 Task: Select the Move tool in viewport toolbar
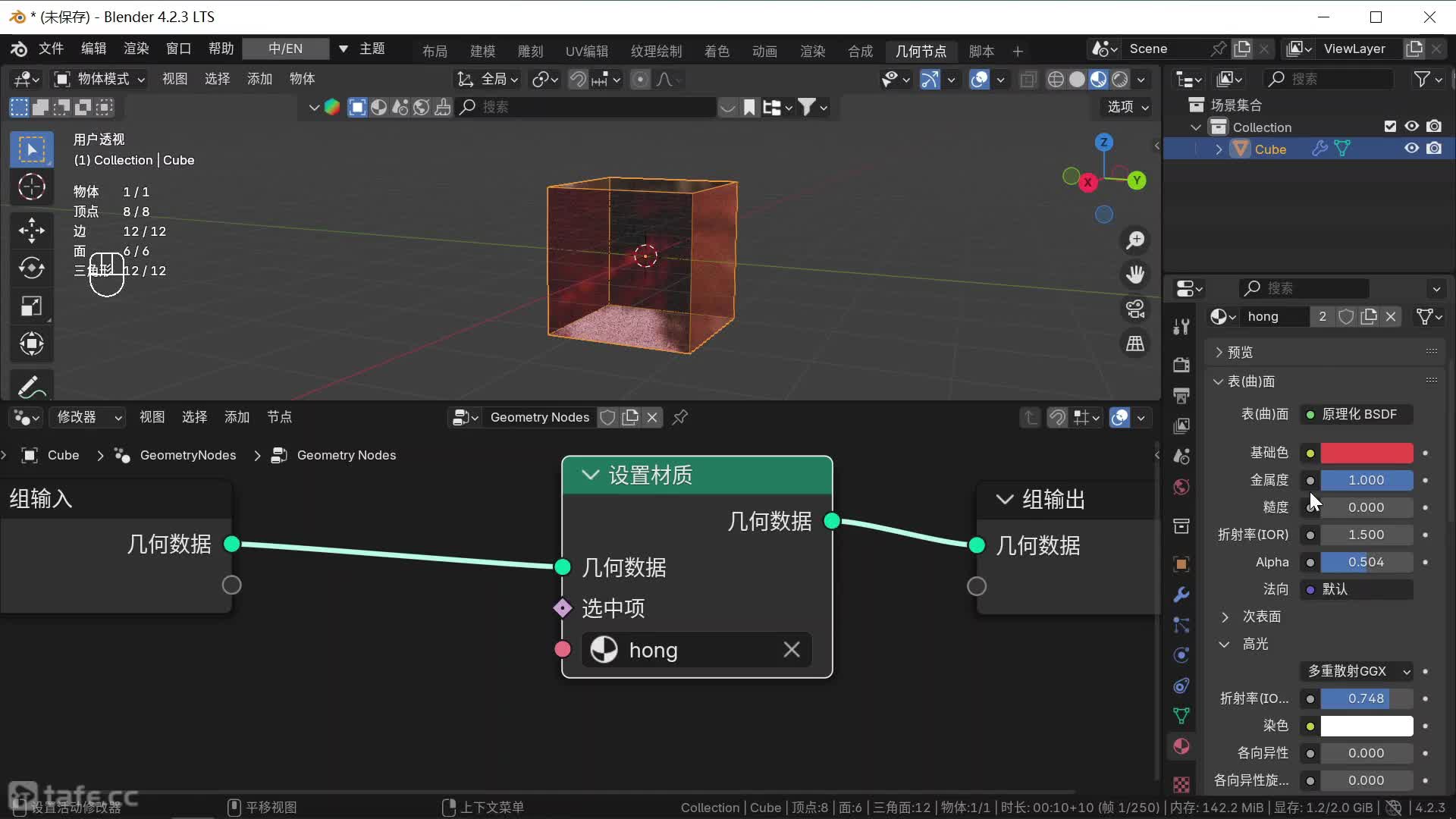tap(31, 230)
